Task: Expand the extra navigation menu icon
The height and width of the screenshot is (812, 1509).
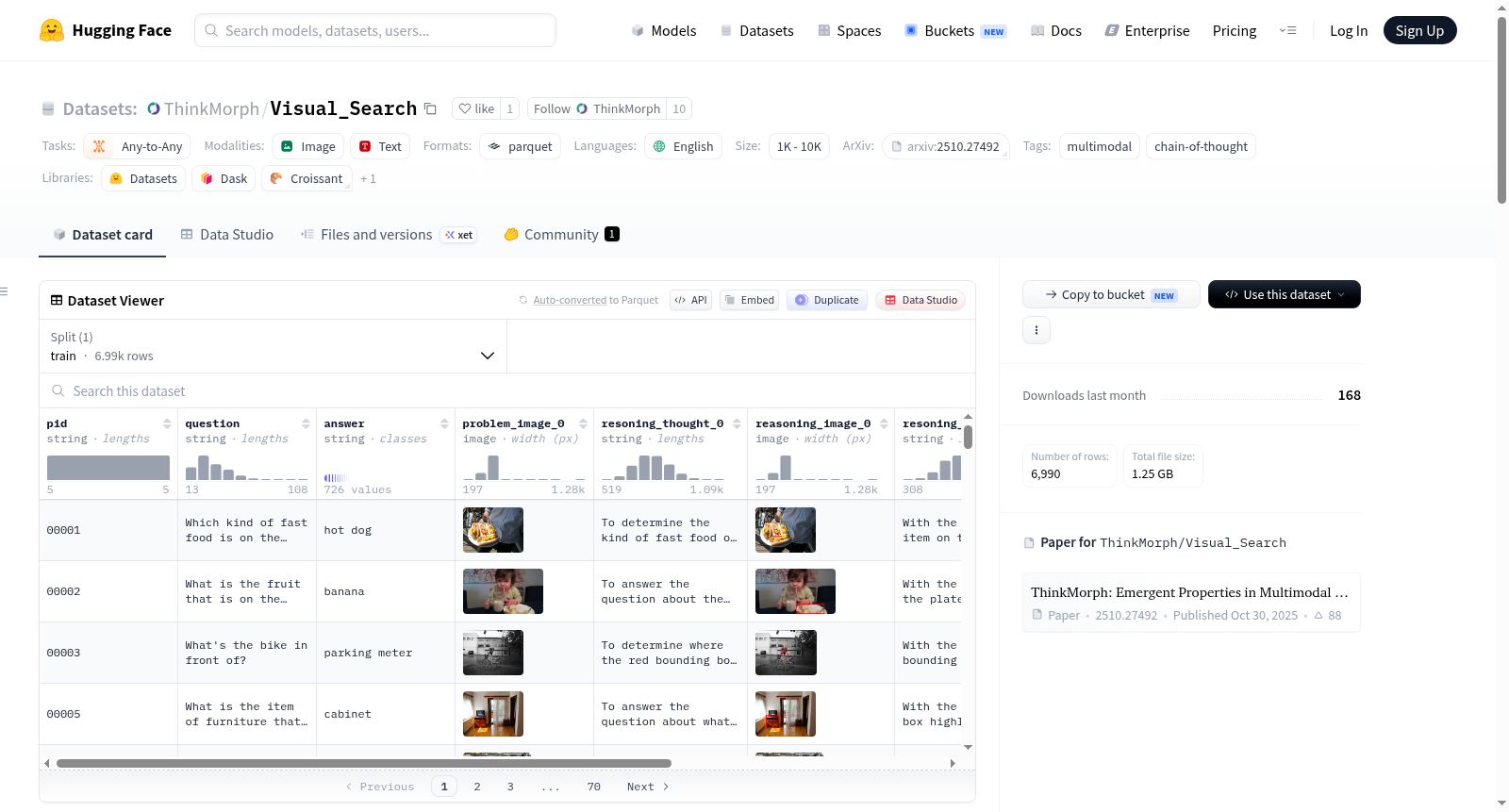Action: (x=1287, y=30)
